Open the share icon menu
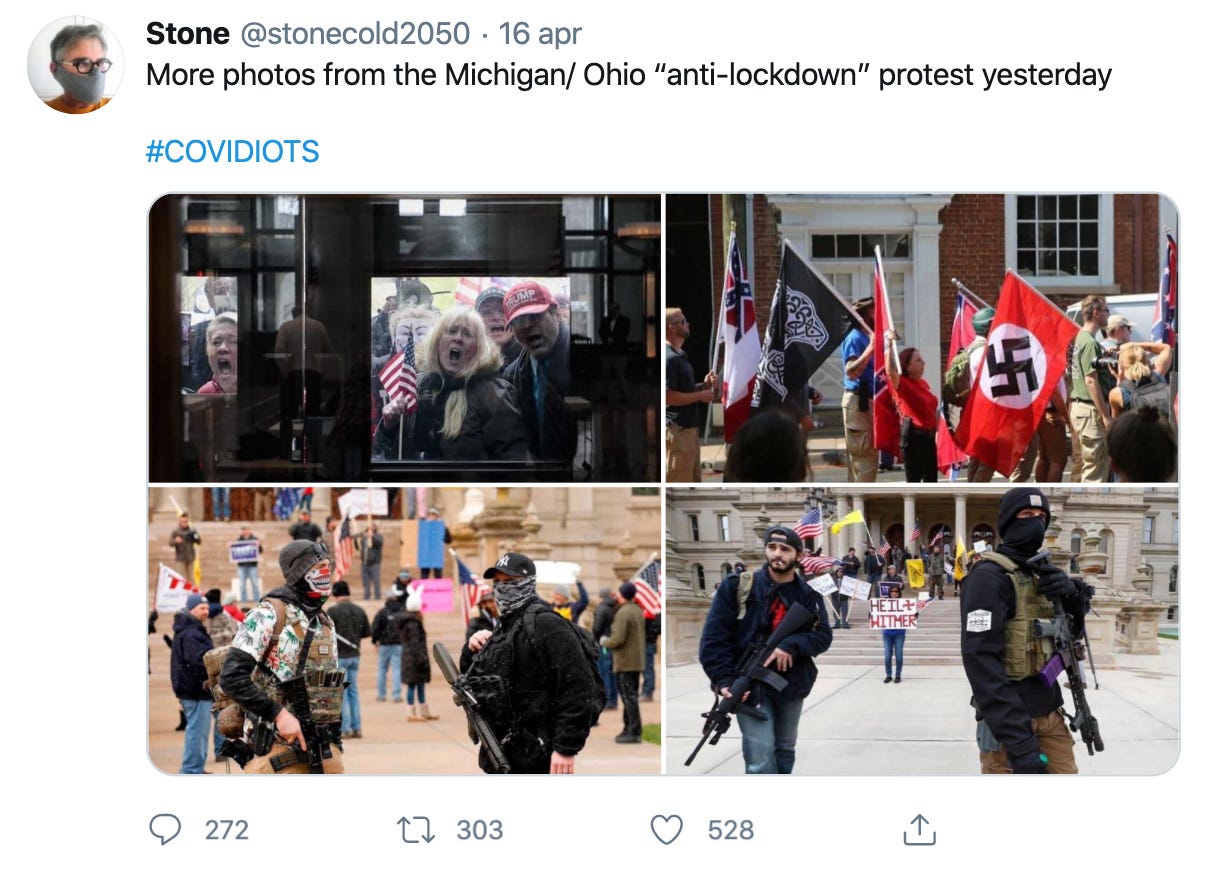The image size is (1208, 878). pyautogui.click(x=918, y=828)
